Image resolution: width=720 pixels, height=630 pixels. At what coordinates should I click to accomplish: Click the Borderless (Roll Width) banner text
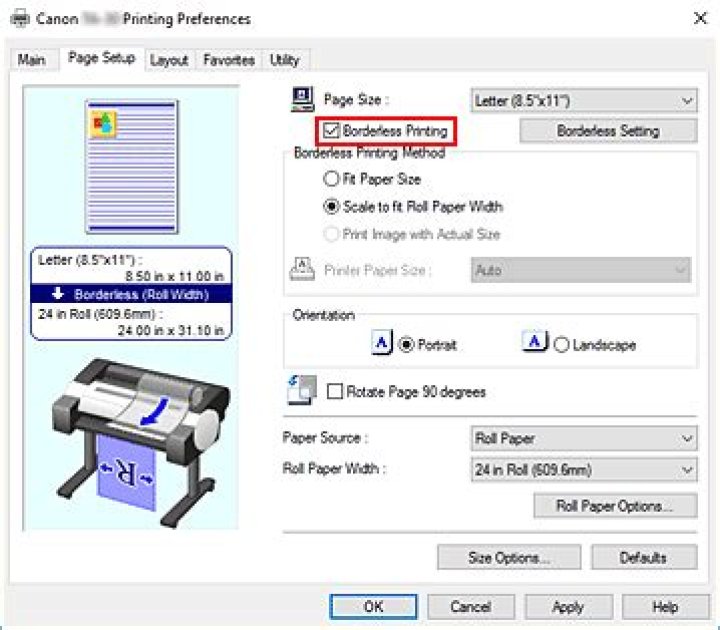coord(141,294)
